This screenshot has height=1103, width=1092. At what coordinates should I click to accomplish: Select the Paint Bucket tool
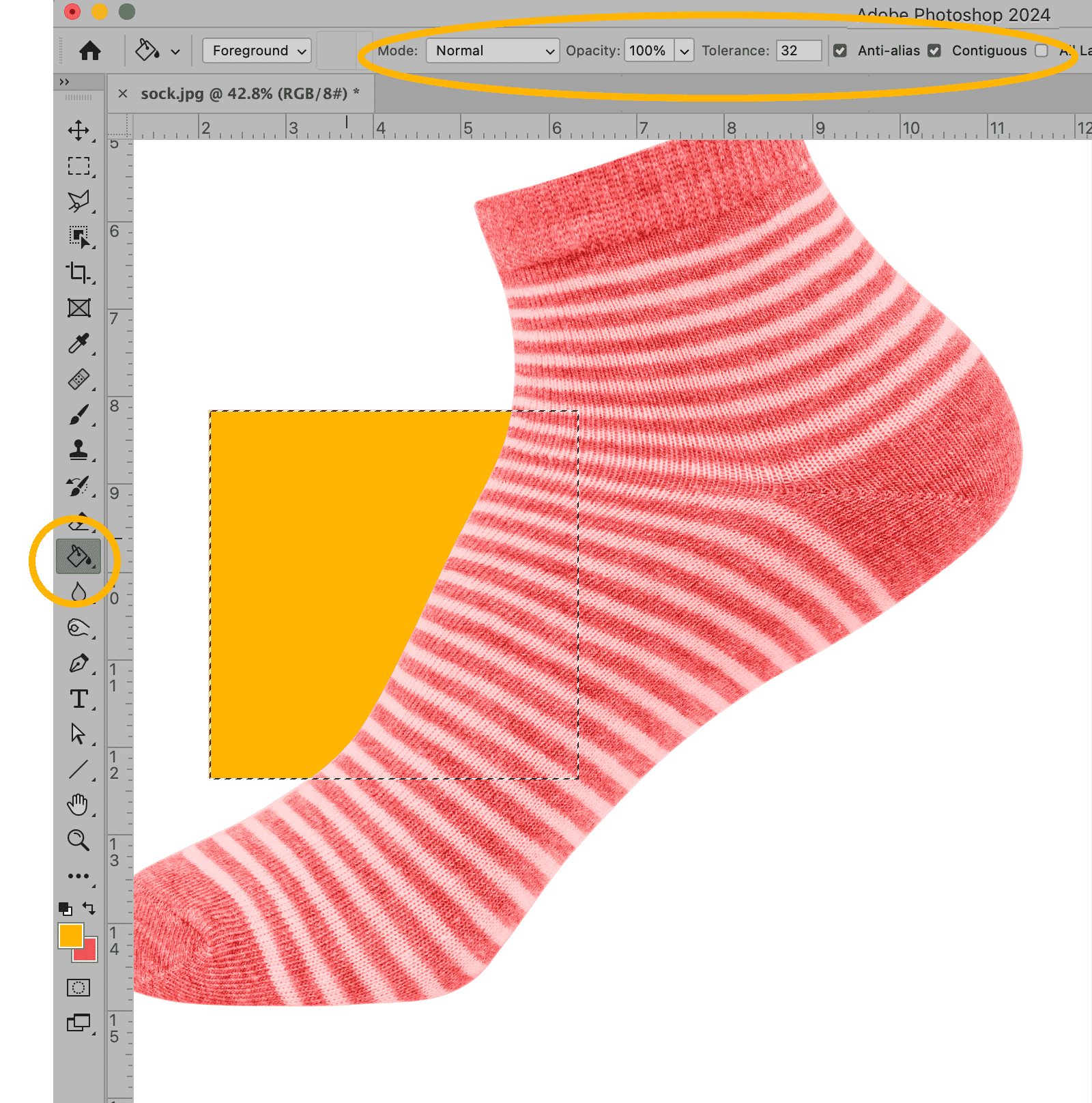click(x=78, y=556)
